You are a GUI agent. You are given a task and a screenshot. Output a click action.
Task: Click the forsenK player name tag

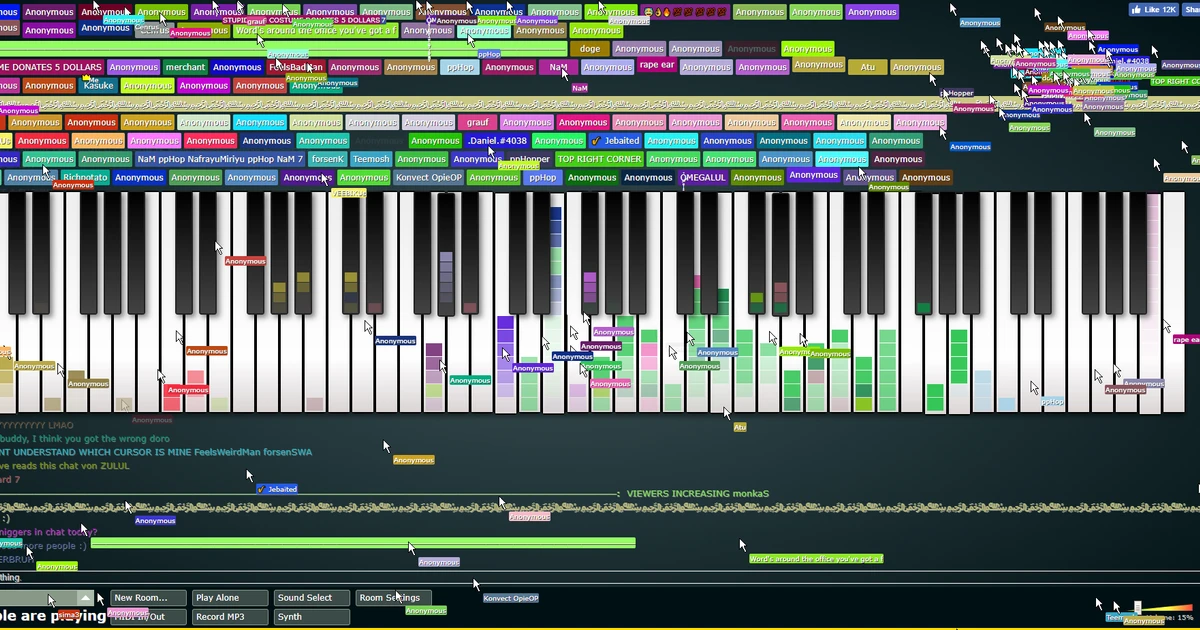click(327, 158)
